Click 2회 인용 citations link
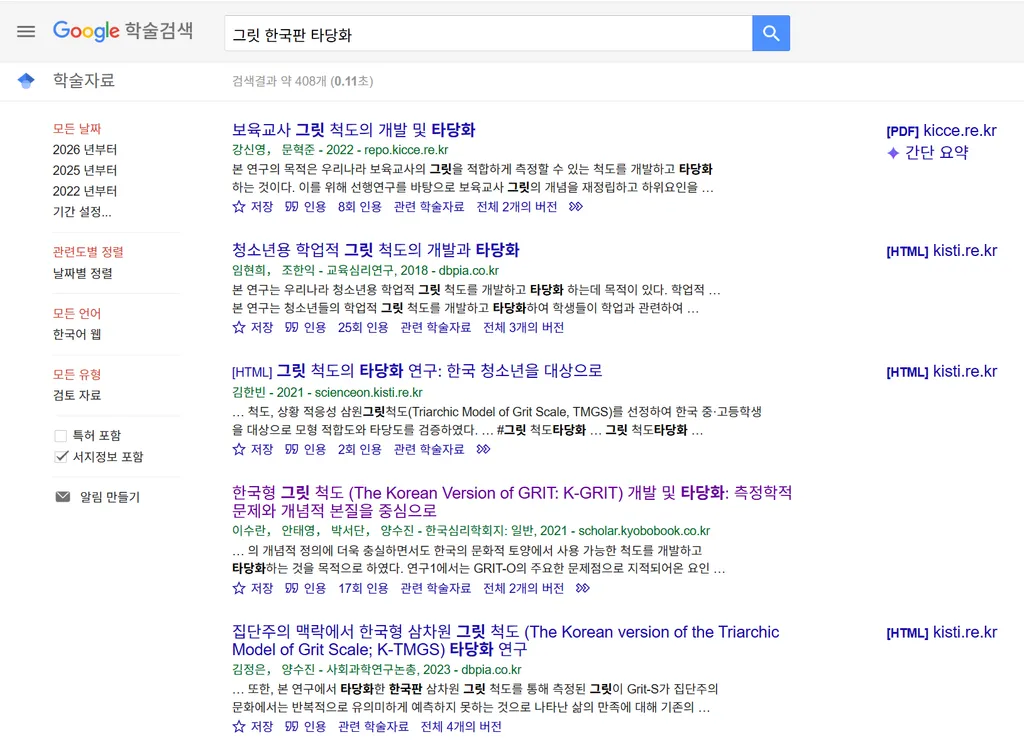This screenshot has width=1024, height=749. pos(359,449)
